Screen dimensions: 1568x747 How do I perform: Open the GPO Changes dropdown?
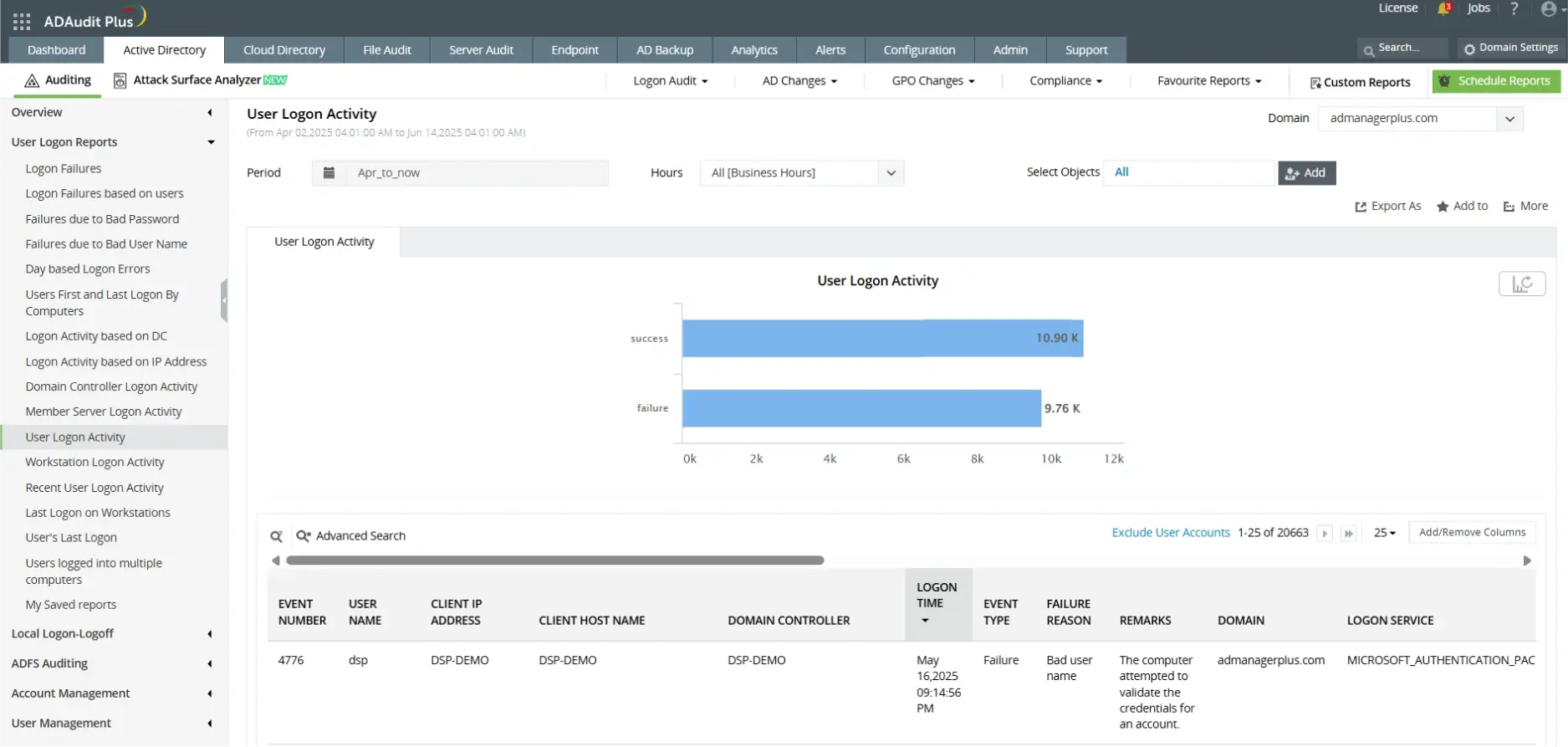(x=933, y=81)
